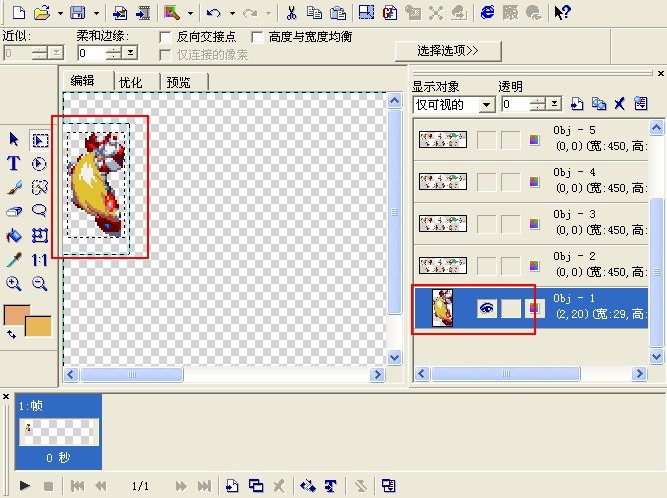Select the Transform tool
667x498 pixels.
(40, 235)
